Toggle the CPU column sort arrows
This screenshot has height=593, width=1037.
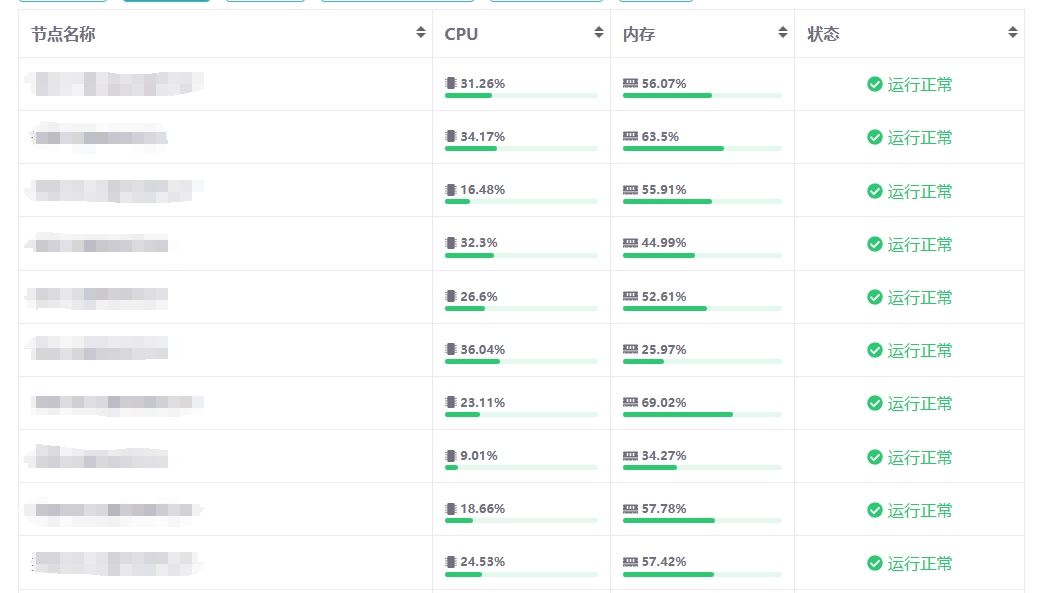598,33
